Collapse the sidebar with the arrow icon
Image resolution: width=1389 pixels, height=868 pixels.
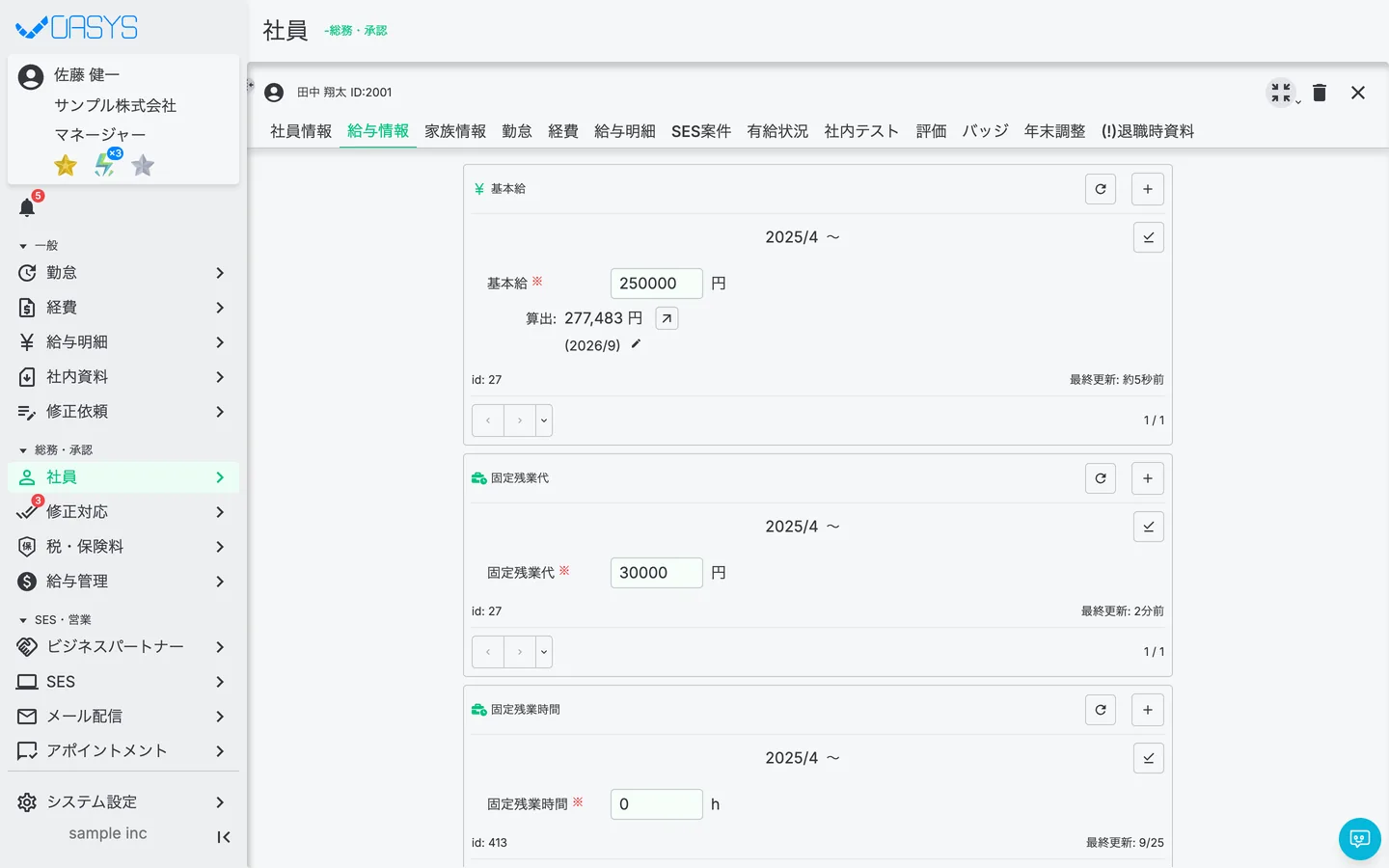tap(224, 837)
